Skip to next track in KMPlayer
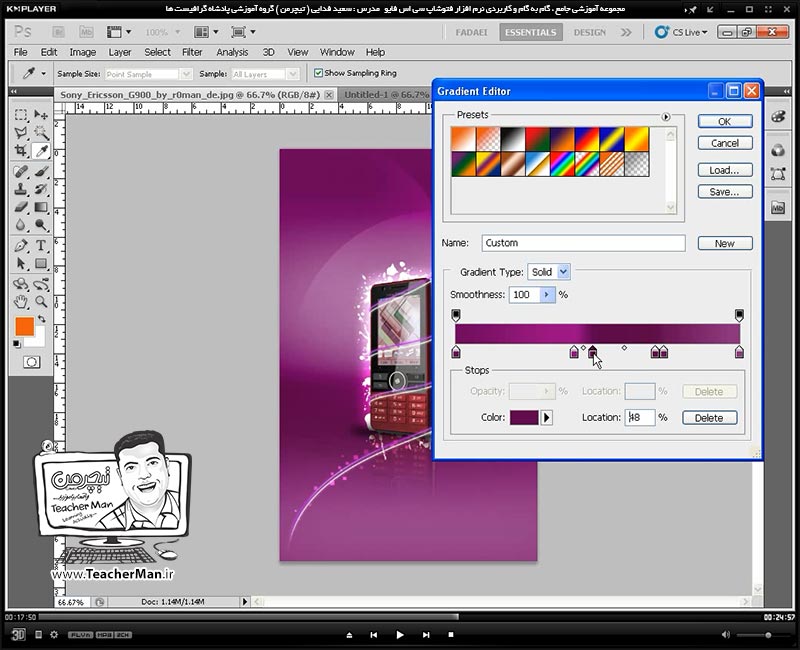800x650 pixels. click(x=426, y=635)
